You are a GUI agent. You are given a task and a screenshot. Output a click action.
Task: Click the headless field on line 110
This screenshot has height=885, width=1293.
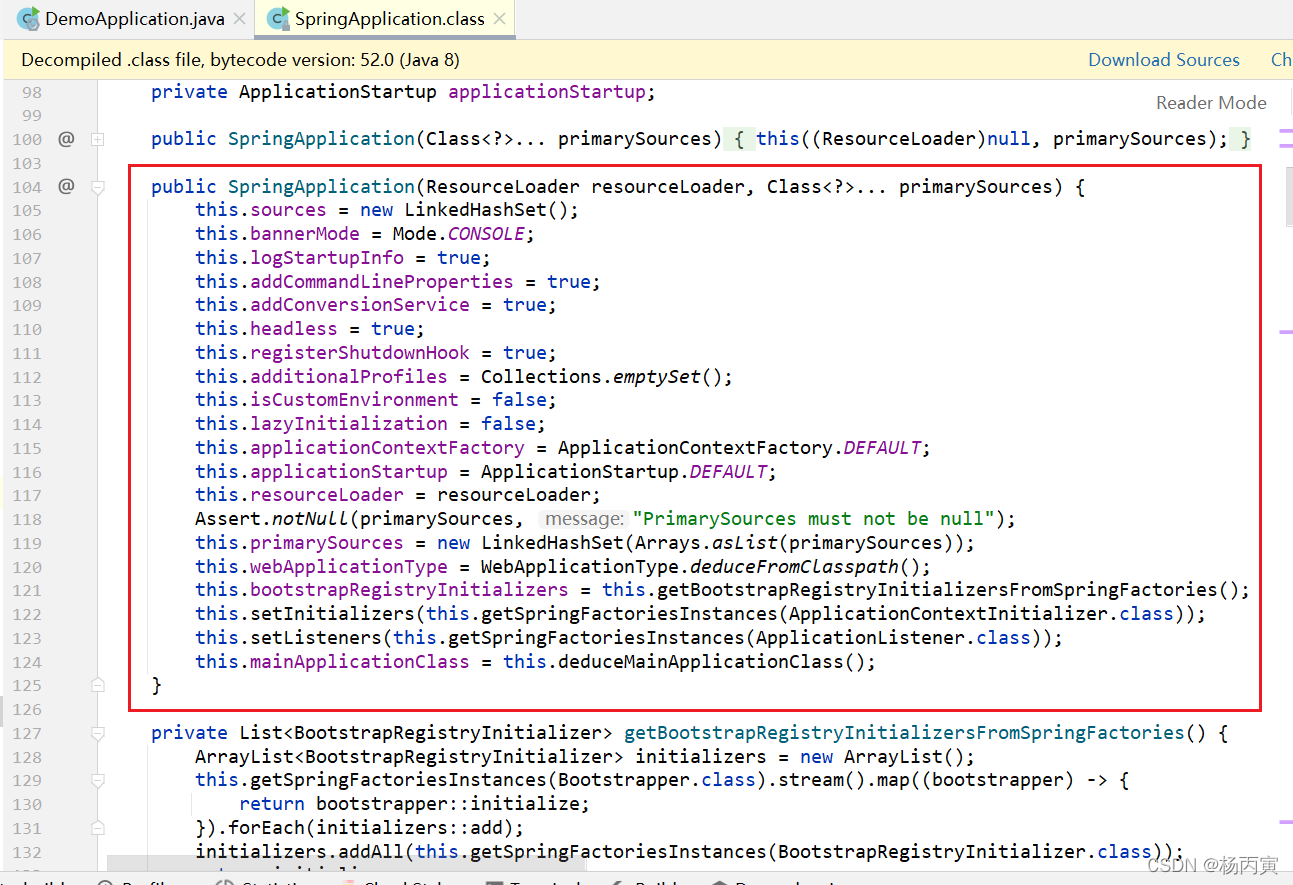coord(294,329)
